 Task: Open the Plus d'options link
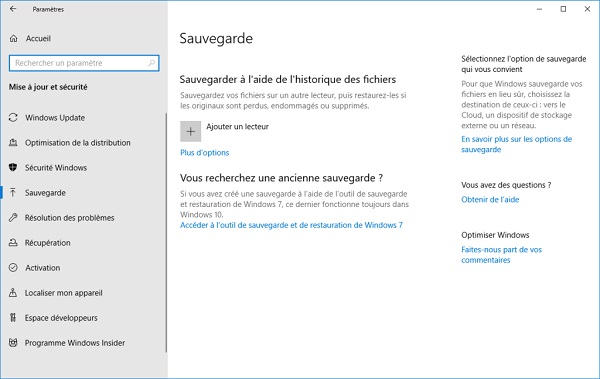pyautogui.click(x=205, y=153)
